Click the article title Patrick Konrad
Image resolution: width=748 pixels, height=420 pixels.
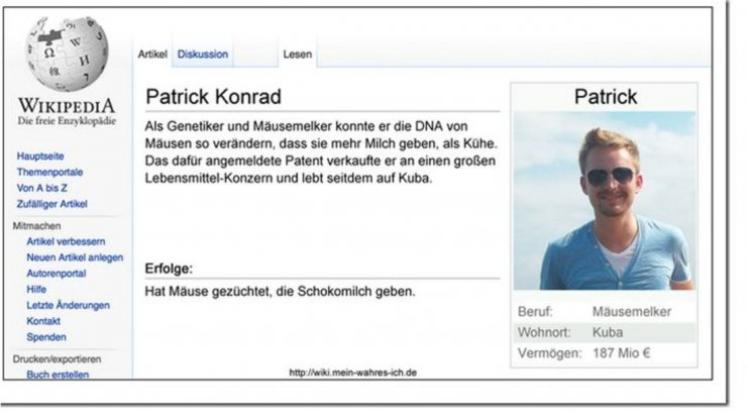click(x=213, y=97)
